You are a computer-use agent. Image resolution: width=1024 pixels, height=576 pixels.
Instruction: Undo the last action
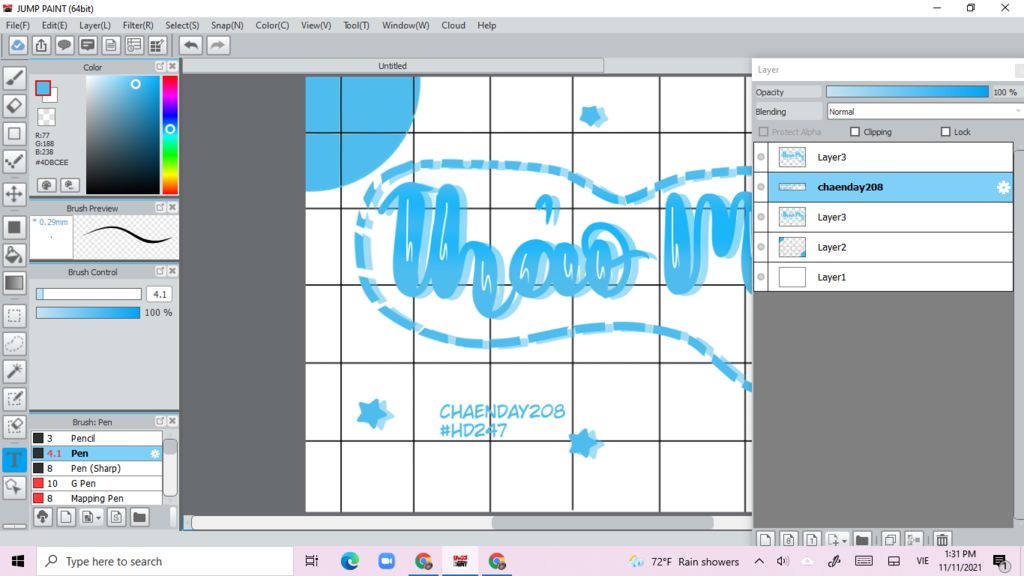(x=191, y=45)
